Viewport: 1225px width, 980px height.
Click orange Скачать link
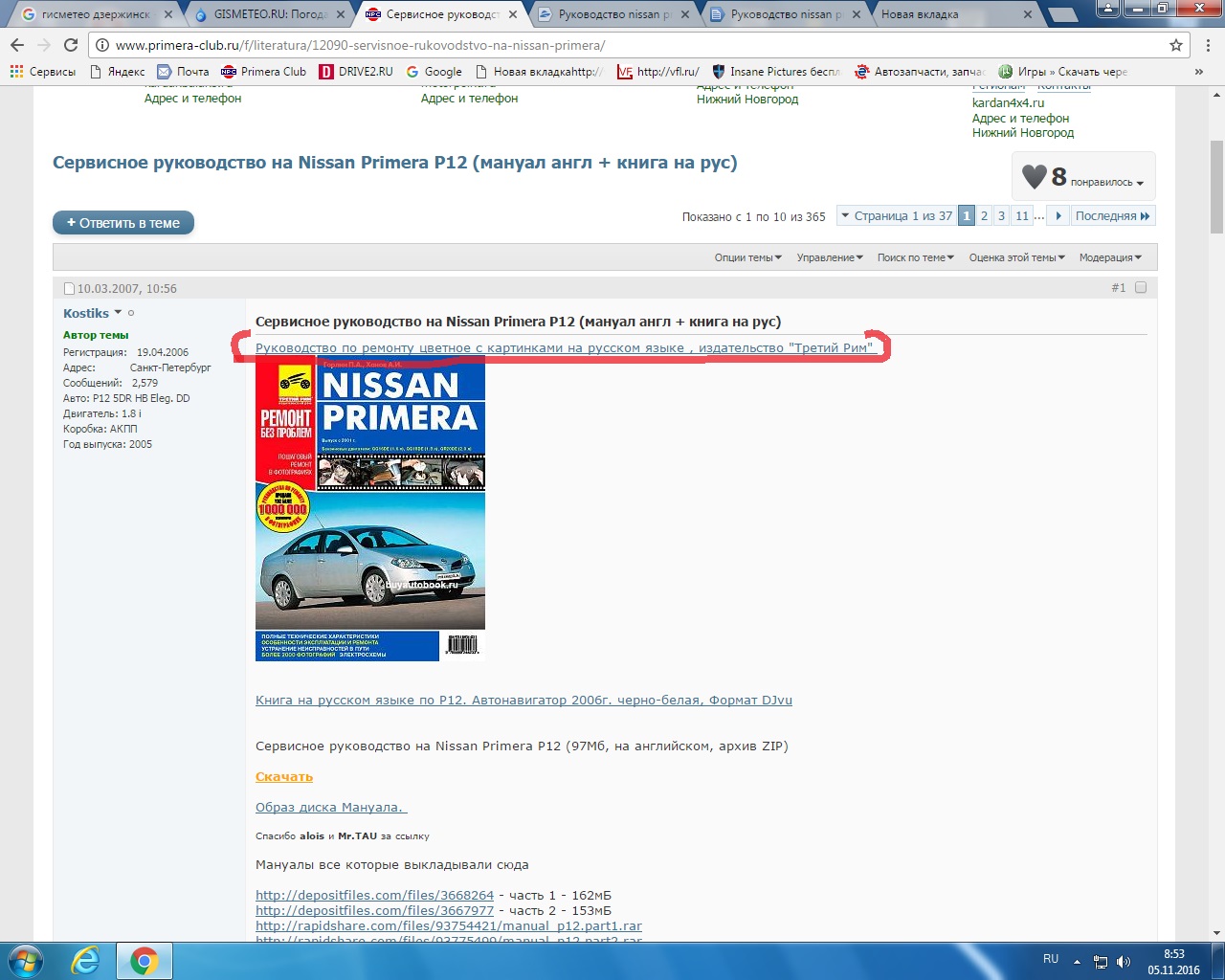tap(284, 776)
